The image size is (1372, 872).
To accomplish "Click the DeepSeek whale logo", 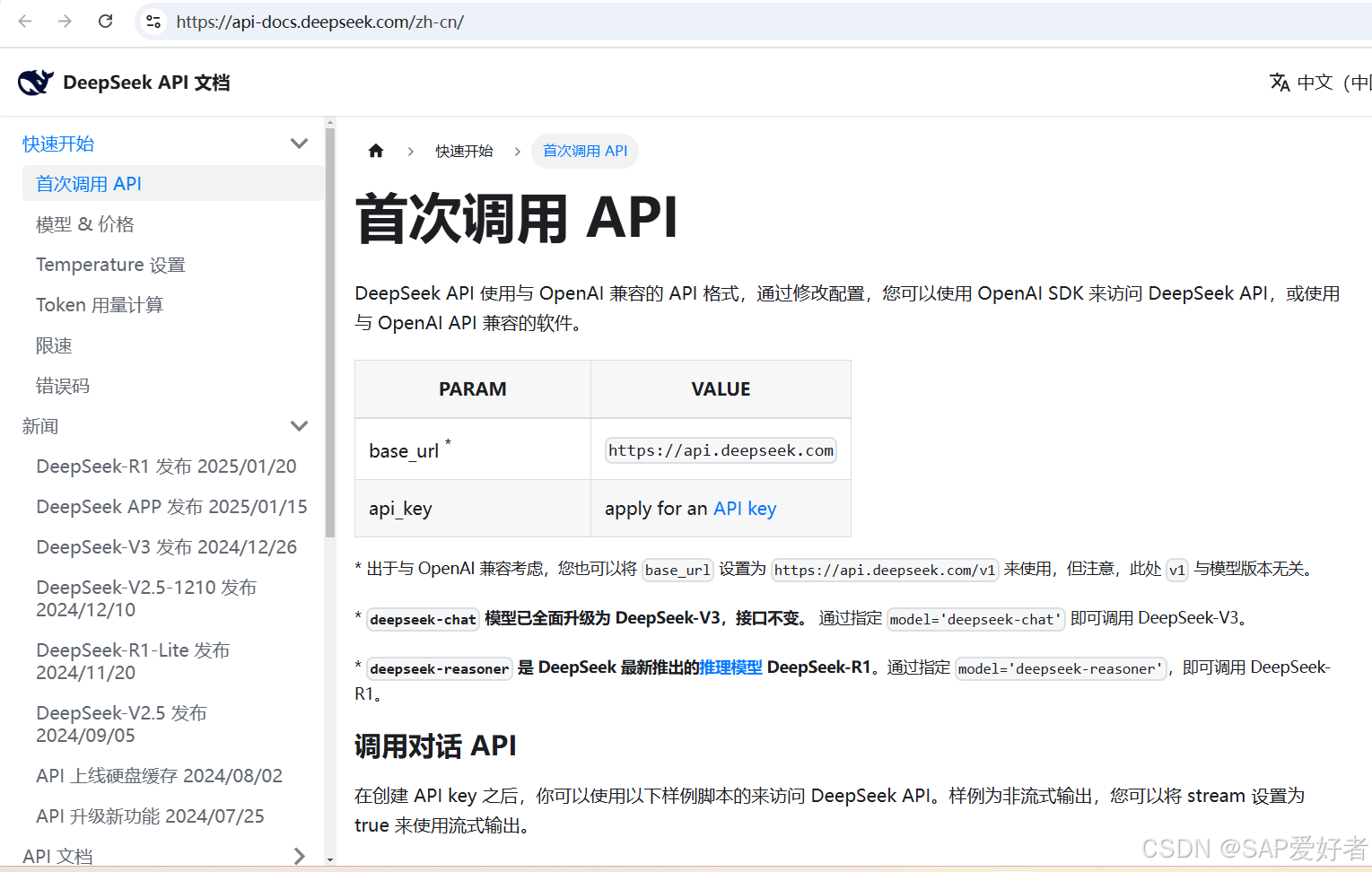I will 35,81.
